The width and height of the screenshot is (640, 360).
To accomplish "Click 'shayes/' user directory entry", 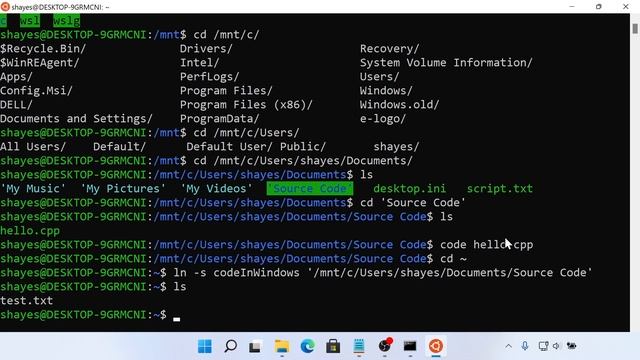I will (x=396, y=147).
